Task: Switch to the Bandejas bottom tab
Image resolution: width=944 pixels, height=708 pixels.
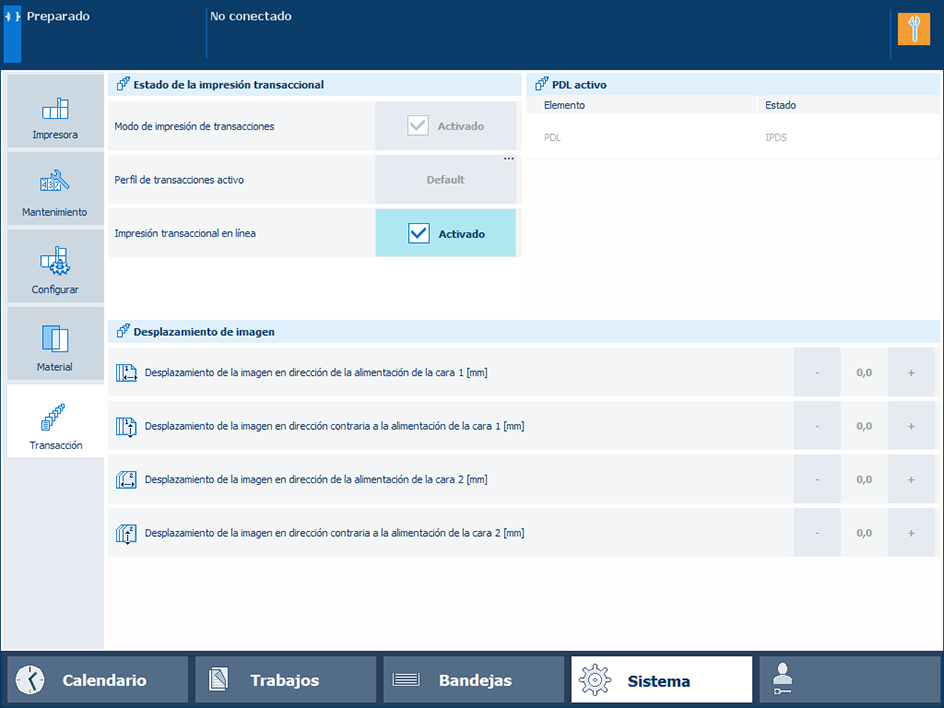Action: (x=473, y=680)
